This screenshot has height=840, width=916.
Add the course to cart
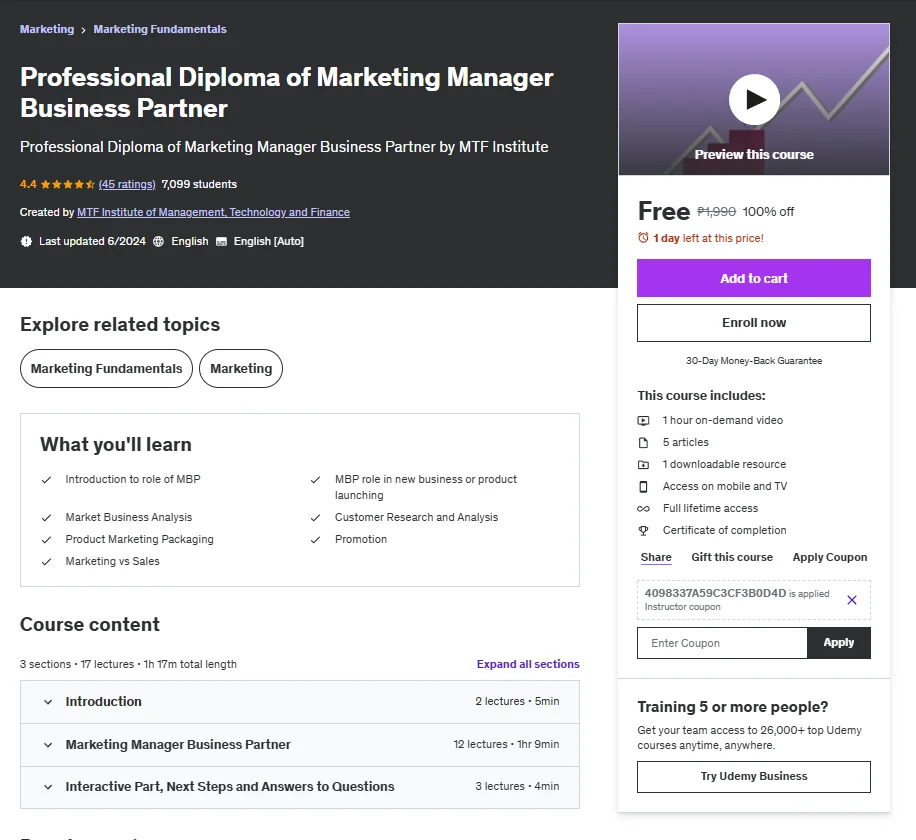tap(754, 278)
